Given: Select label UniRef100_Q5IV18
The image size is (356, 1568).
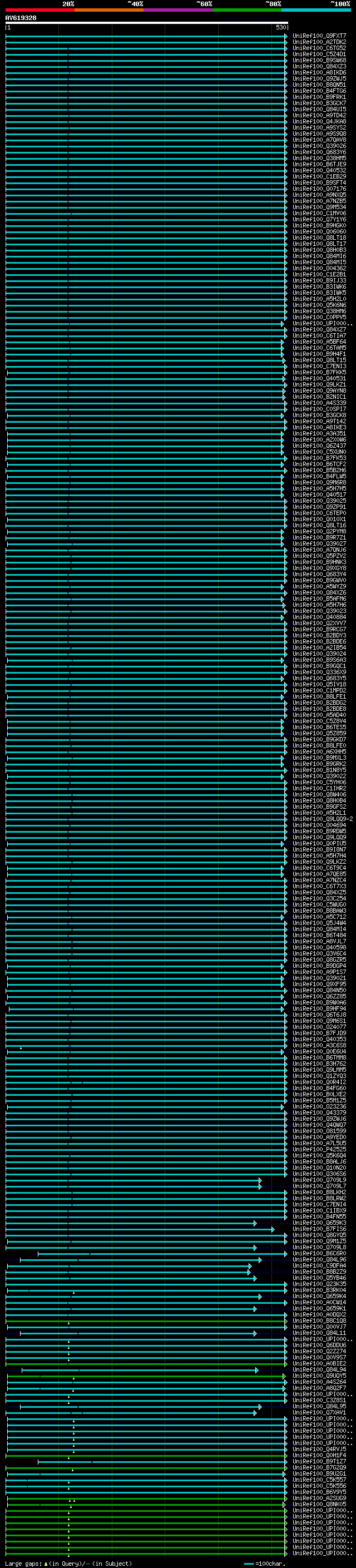Looking at the screenshot, I should click(319, 684).
